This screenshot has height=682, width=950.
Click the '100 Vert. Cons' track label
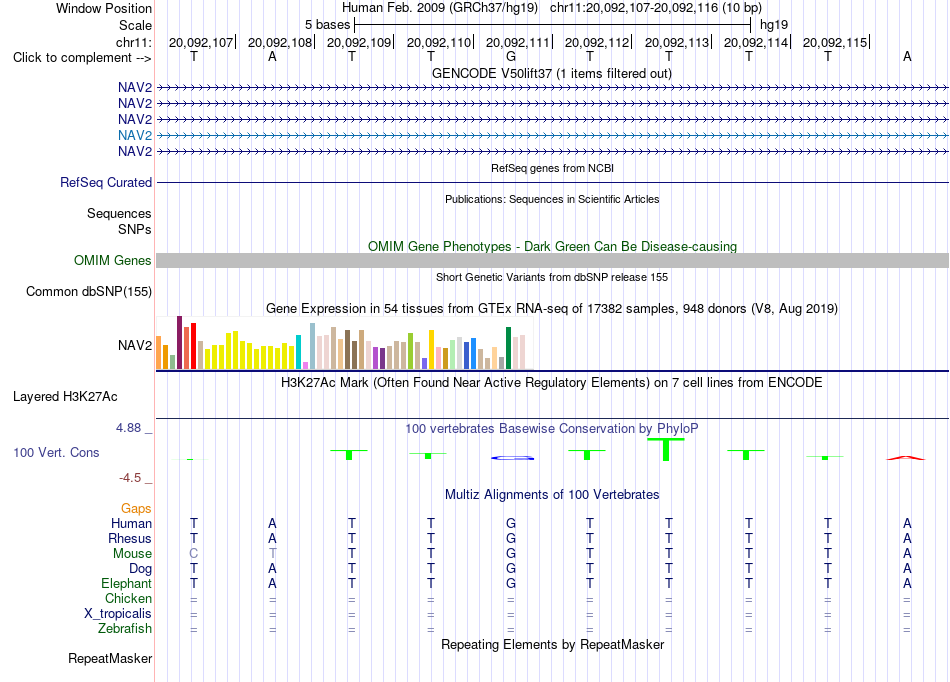(56, 452)
